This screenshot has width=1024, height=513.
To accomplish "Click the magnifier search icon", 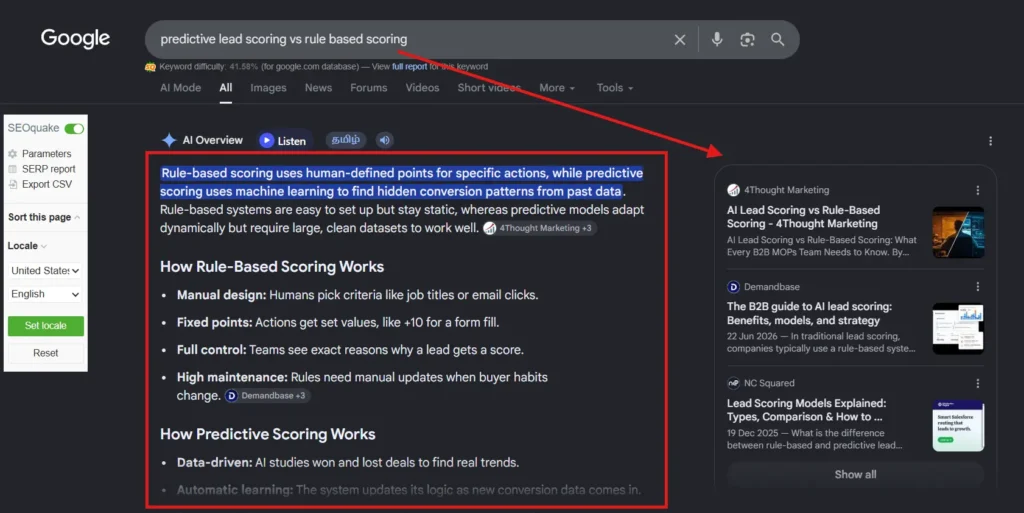I will (777, 39).
